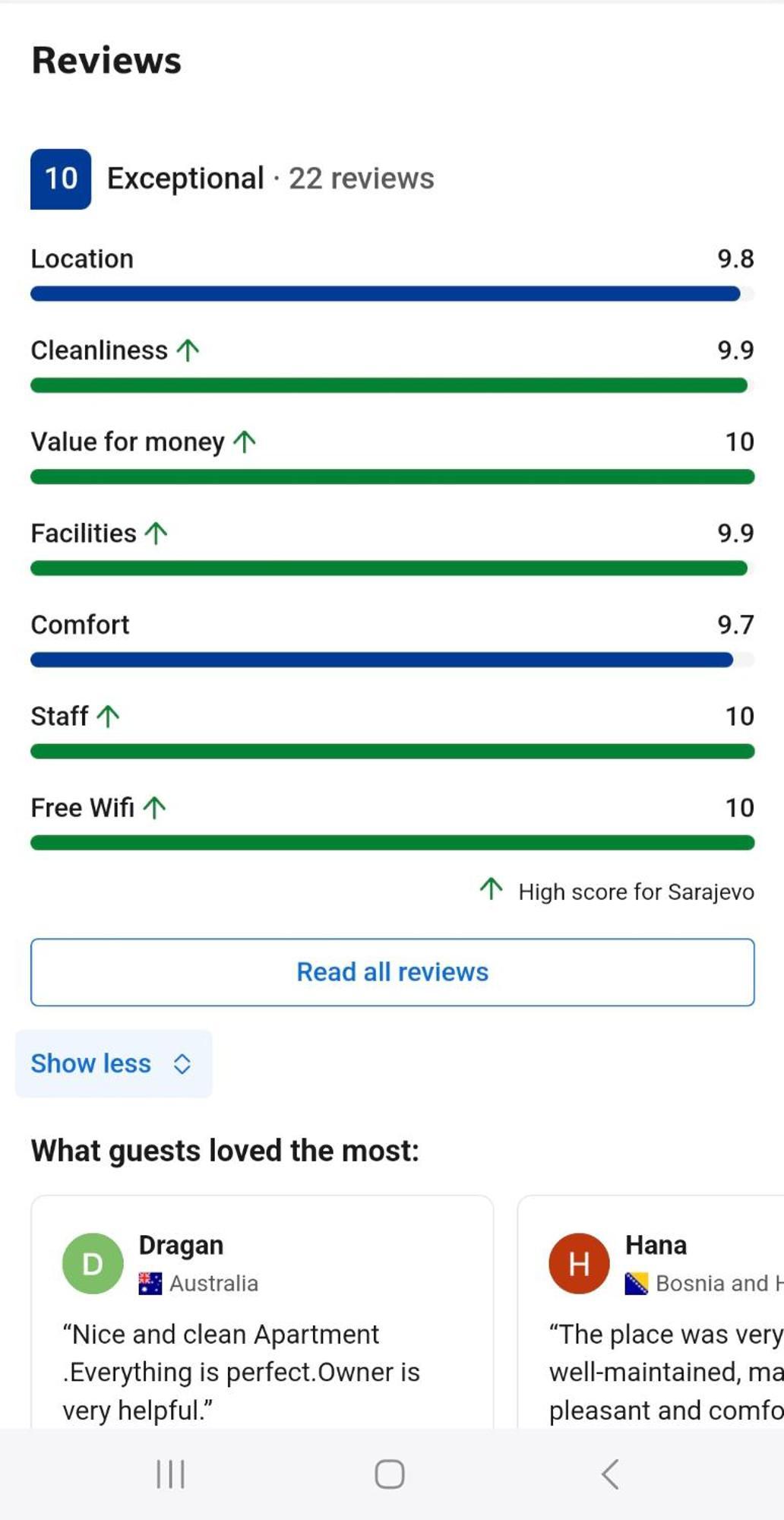
Task: Go back with the navigation back arrow
Action: (x=610, y=1474)
